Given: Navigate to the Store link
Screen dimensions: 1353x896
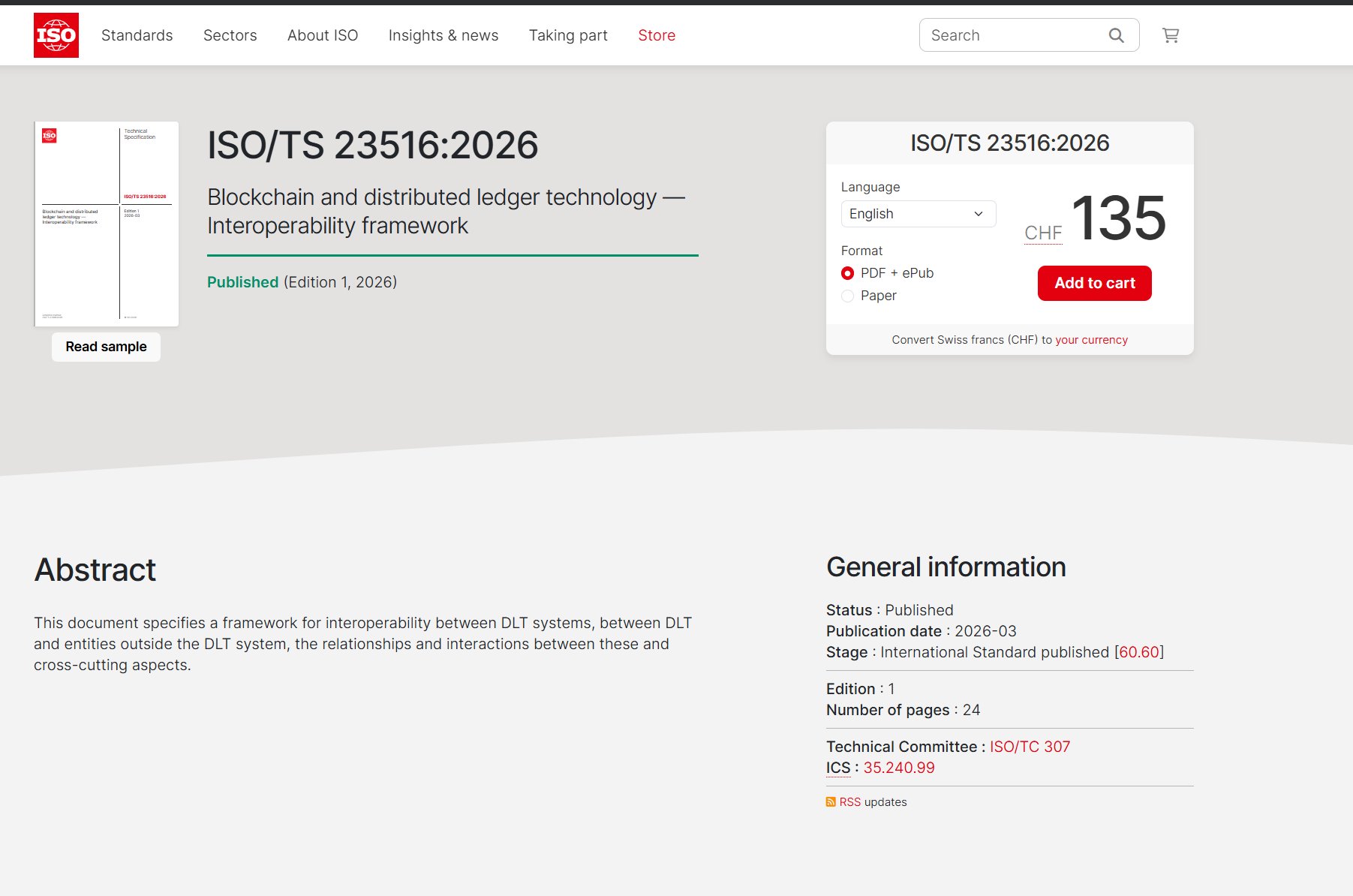Looking at the screenshot, I should [657, 35].
